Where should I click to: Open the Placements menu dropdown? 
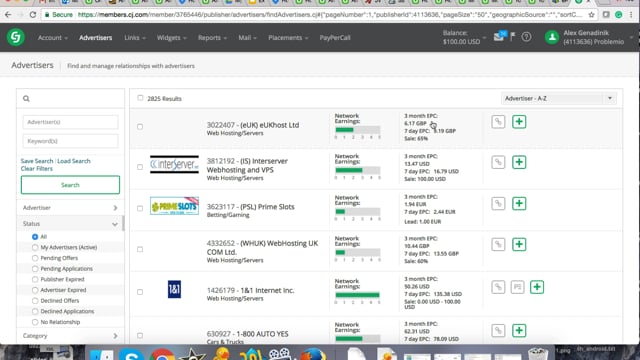(288, 38)
